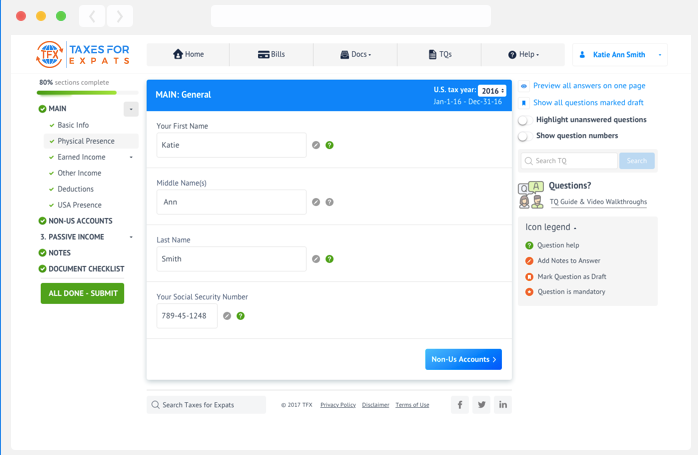Open the Terms of Use link
Image resolution: width=698 pixels, height=455 pixels.
pos(412,405)
